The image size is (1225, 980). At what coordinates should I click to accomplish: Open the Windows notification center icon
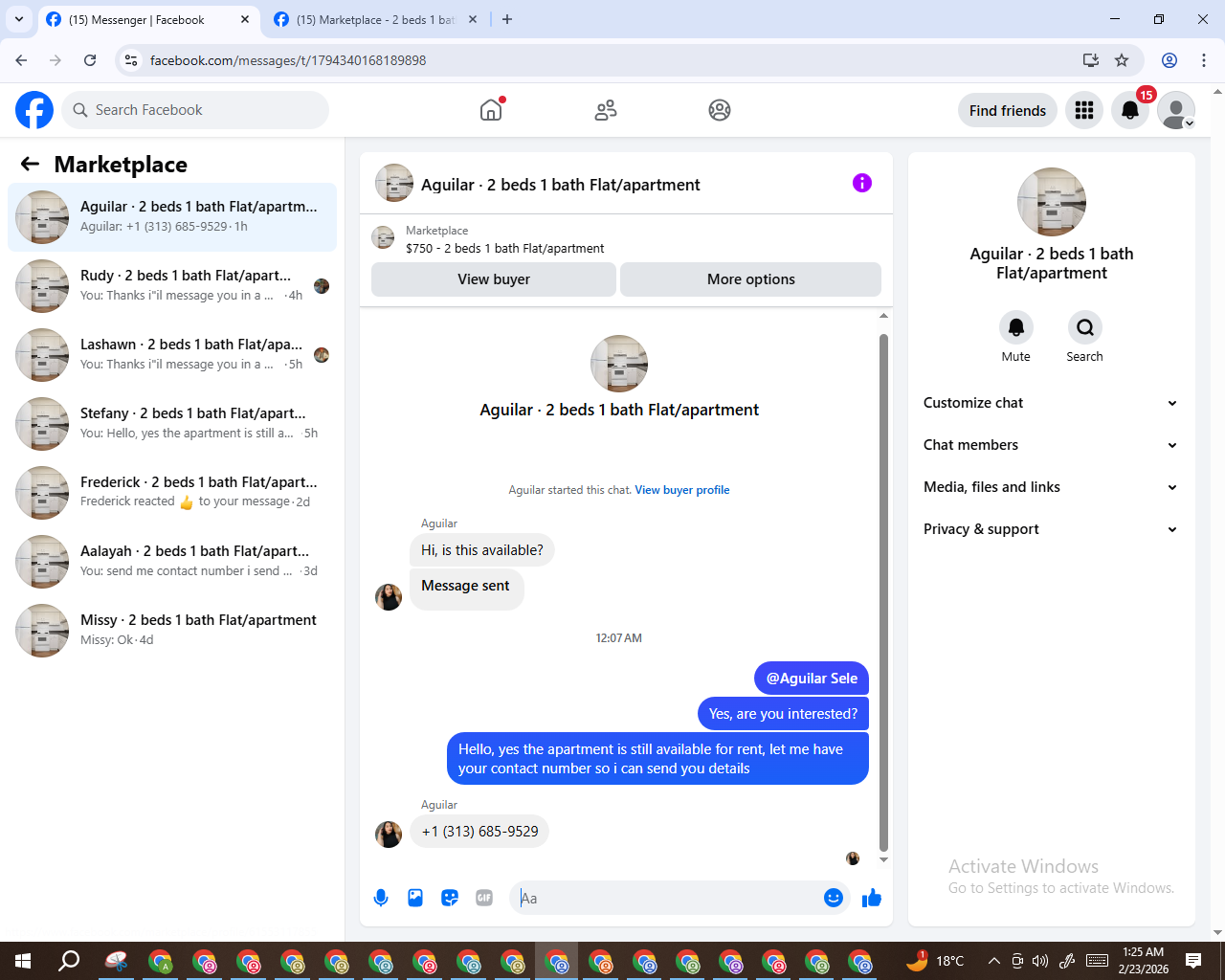[x=1193, y=961]
